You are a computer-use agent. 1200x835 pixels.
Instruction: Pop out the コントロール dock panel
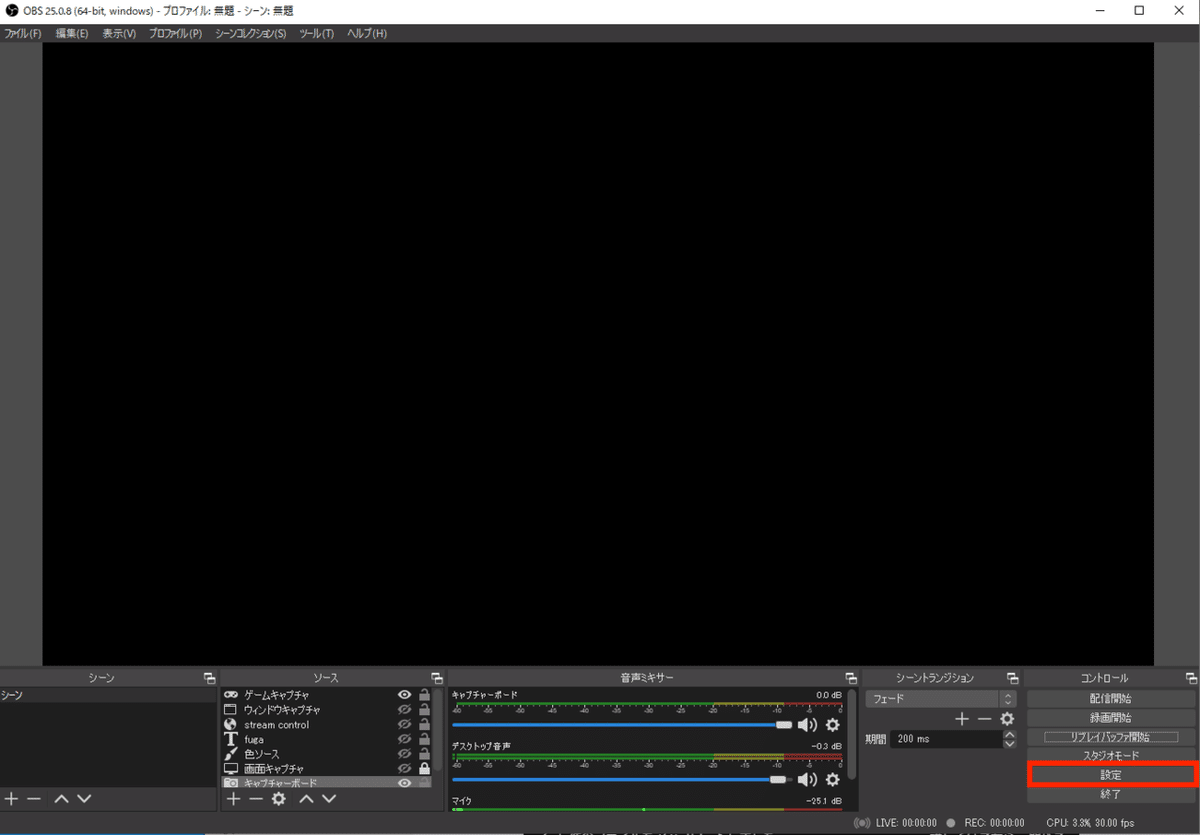1190,678
